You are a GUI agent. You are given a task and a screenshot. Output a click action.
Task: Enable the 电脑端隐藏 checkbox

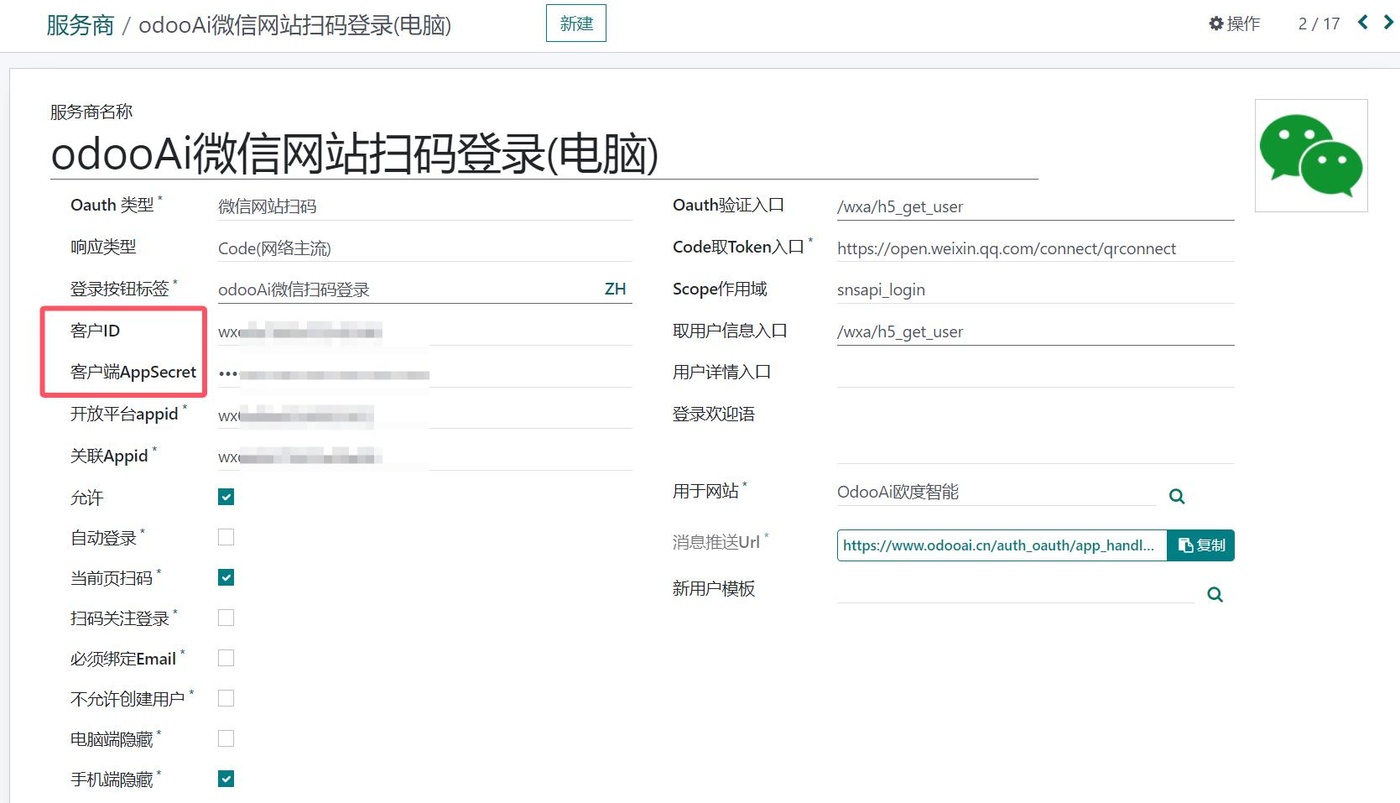(x=226, y=738)
